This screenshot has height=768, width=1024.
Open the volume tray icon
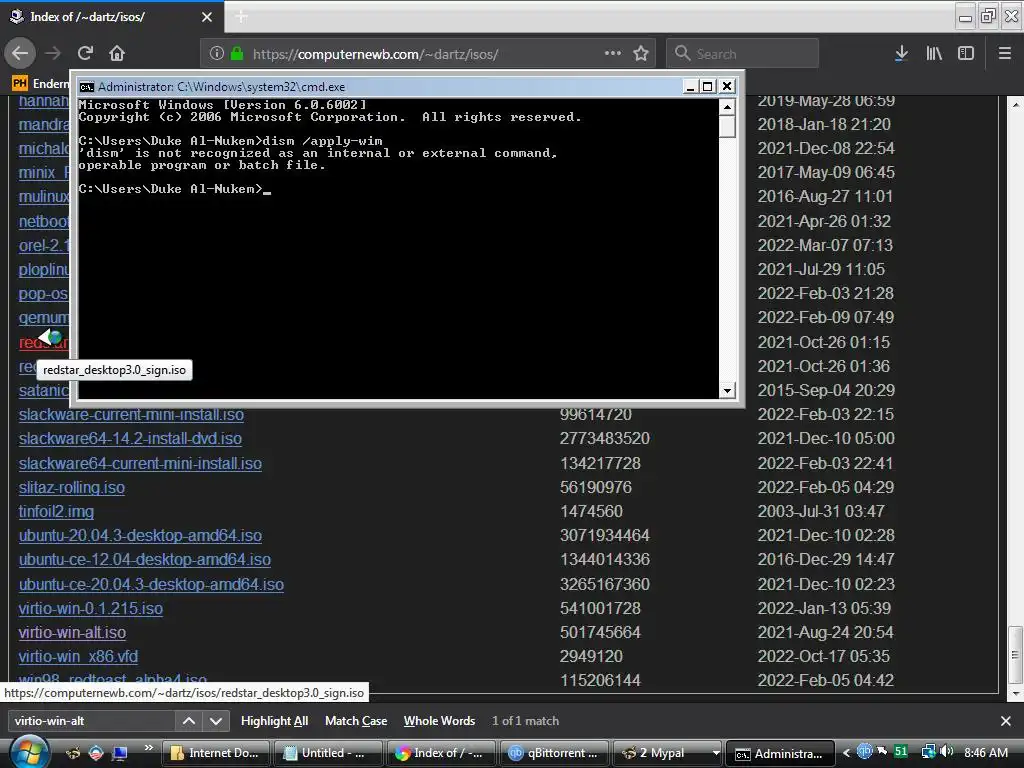946,752
